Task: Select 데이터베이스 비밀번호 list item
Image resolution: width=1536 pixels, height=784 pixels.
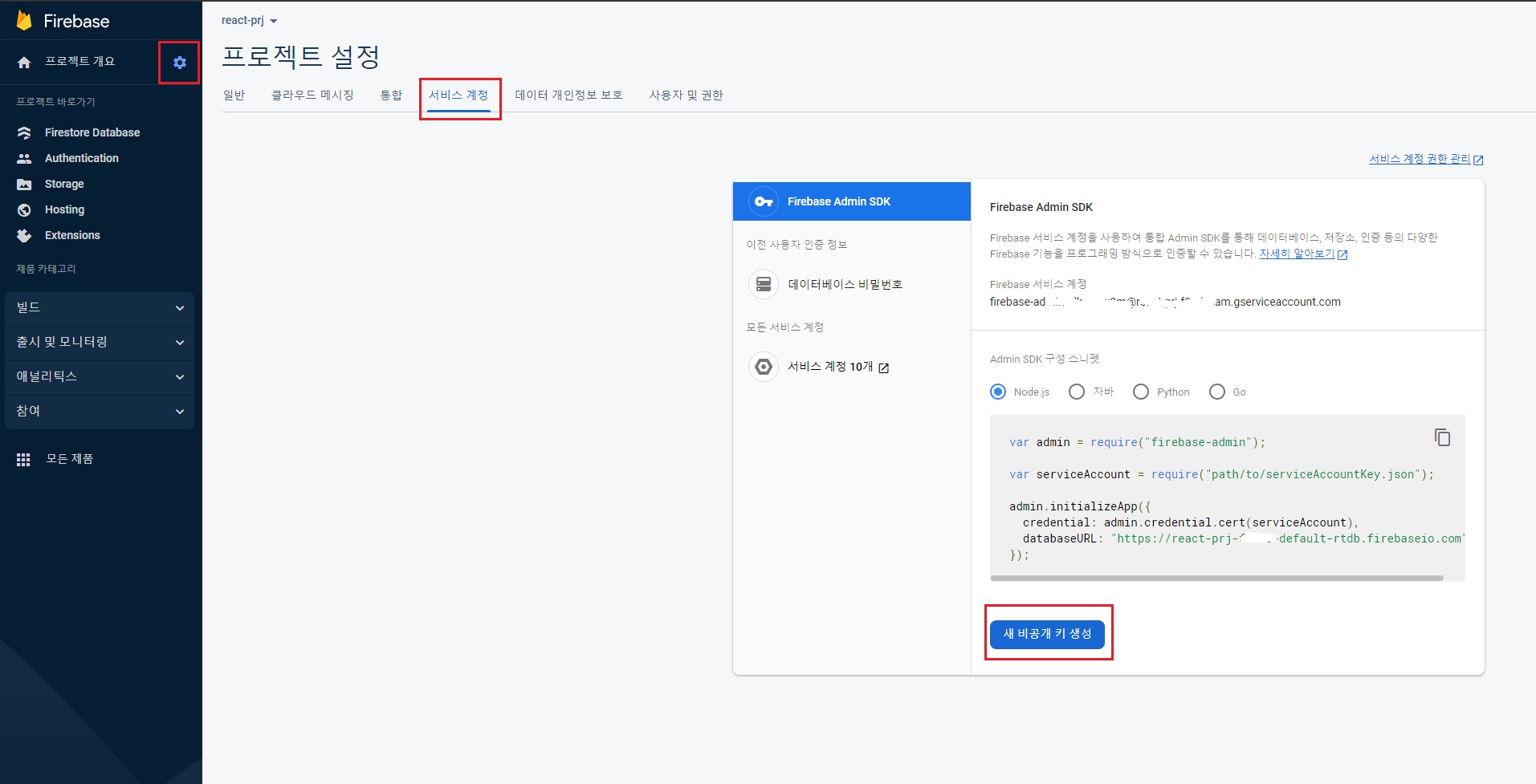Action: click(x=852, y=284)
